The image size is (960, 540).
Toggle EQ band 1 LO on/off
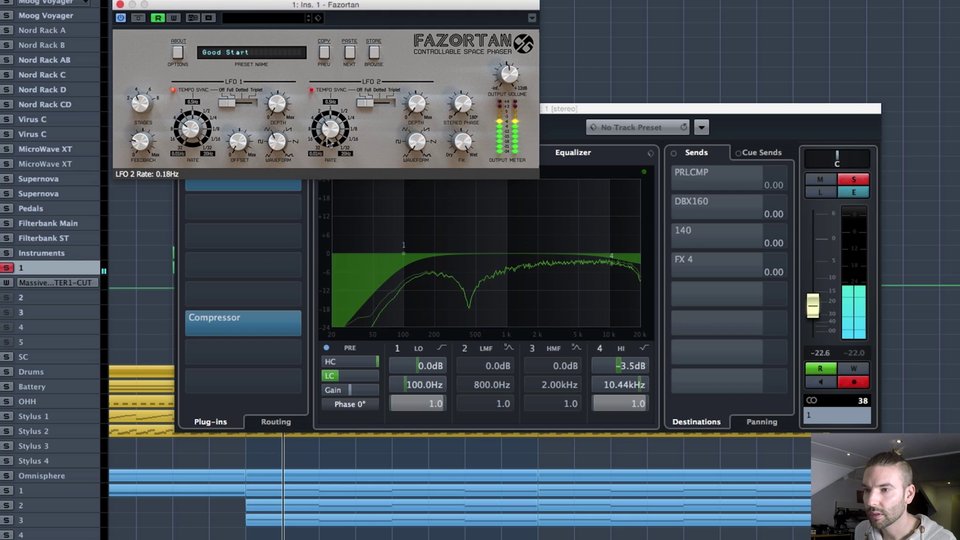pos(397,348)
